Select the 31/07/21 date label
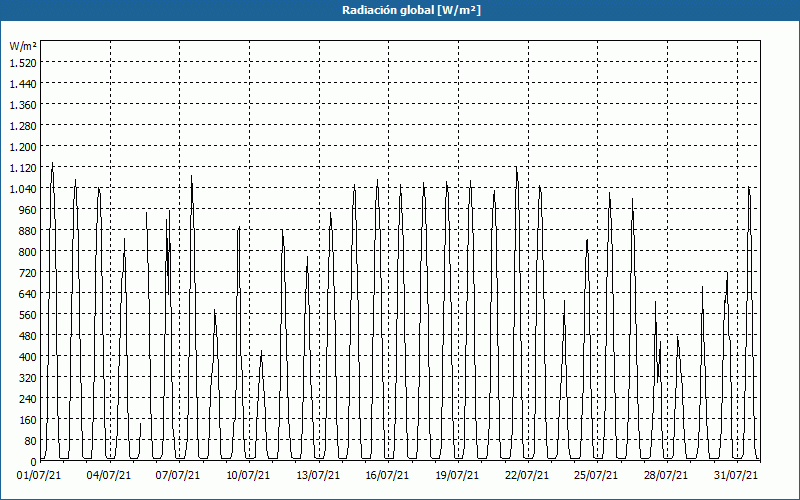The width and height of the screenshot is (800, 500). click(x=736, y=475)
